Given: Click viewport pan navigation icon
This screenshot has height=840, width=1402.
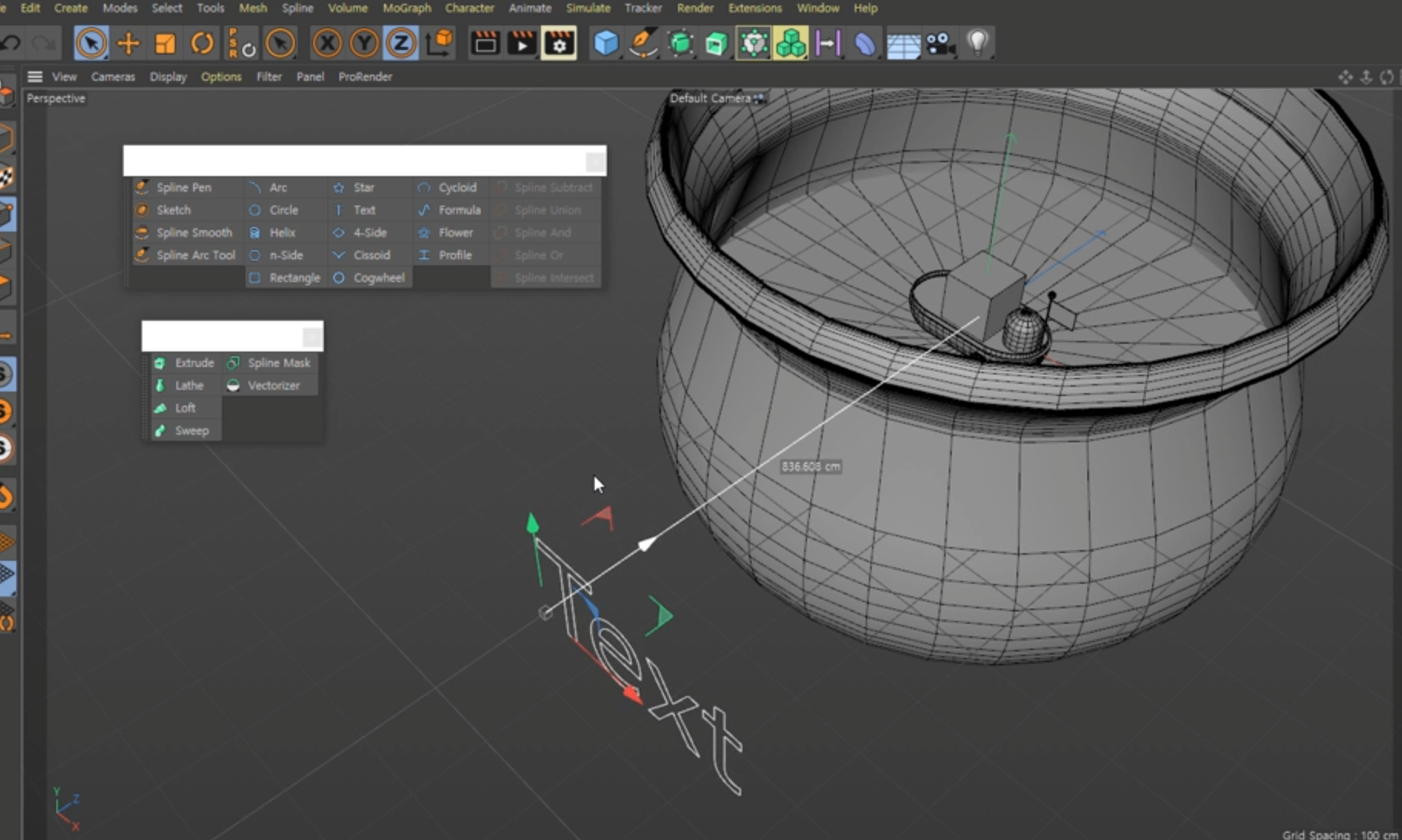Looking at the screenshot, I should pyautogui.click(x=1345, y=77).
